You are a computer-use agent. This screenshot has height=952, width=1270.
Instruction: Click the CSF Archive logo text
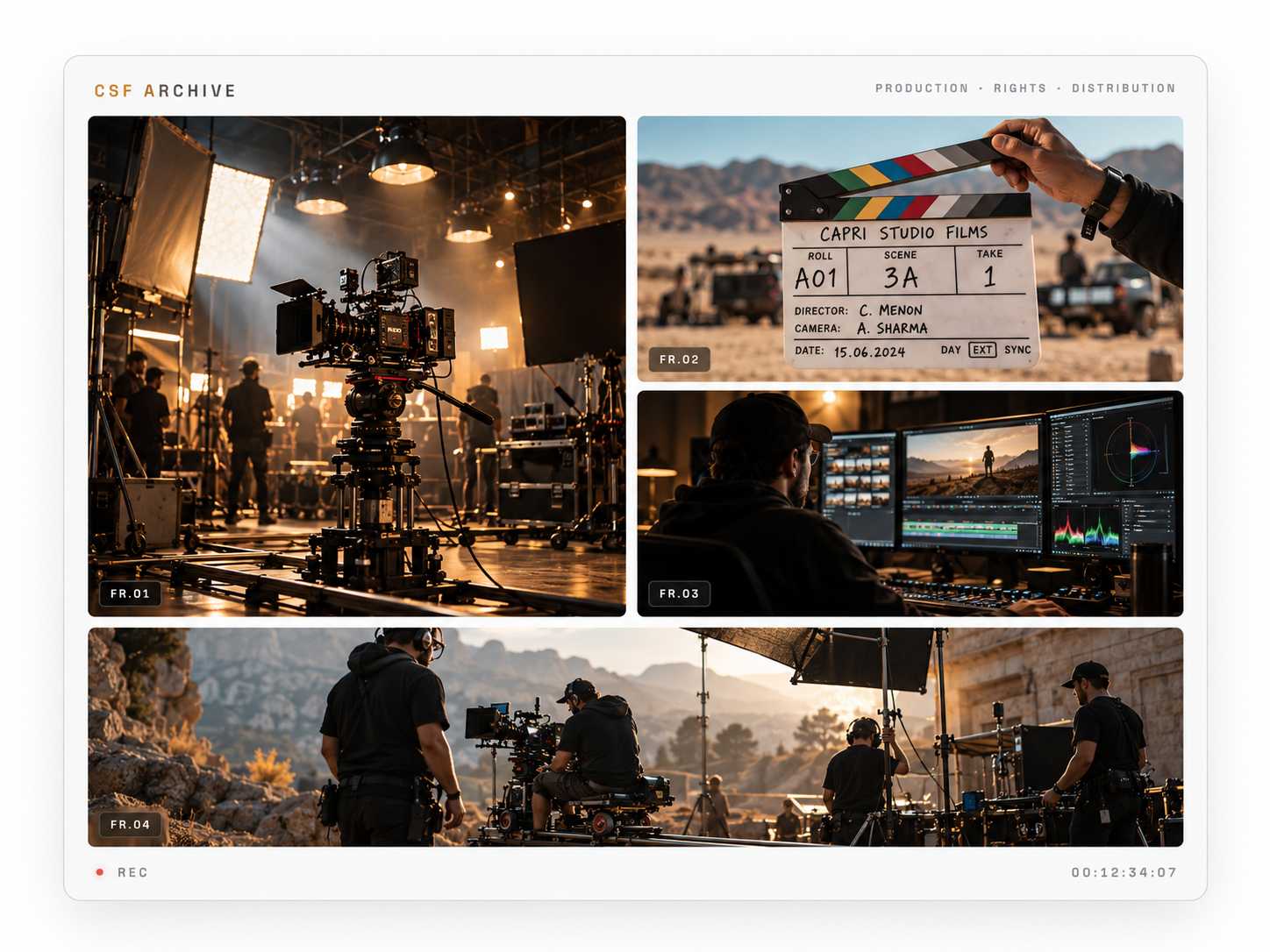165,91
